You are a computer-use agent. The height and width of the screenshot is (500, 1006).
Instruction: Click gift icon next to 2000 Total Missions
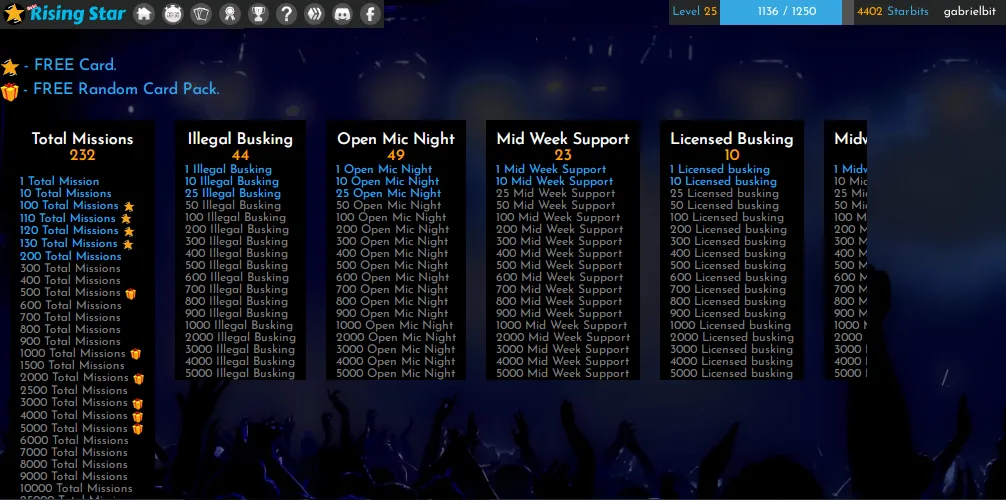click(139, 379)
